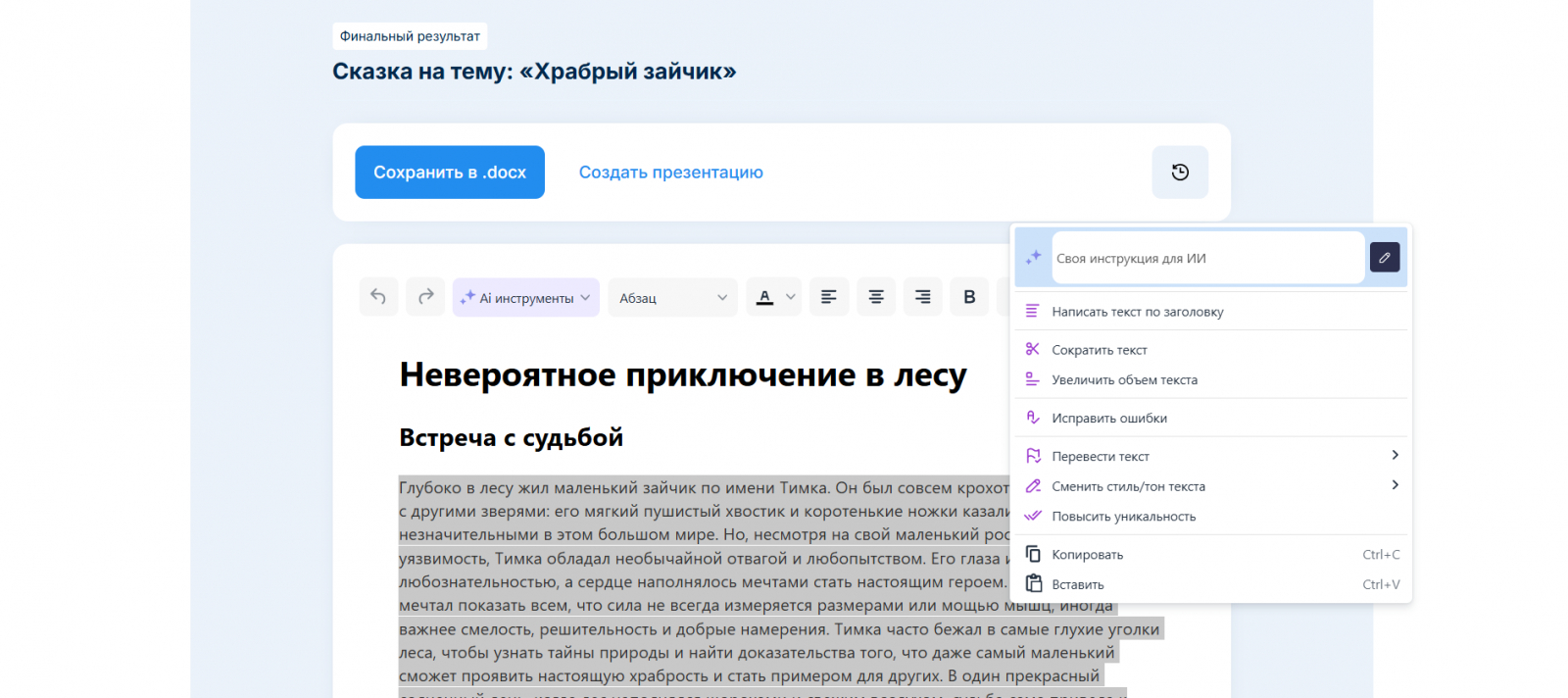Open the version history clock icon
This screenshot has width=1568, height=698.
tap(1180, 173)
